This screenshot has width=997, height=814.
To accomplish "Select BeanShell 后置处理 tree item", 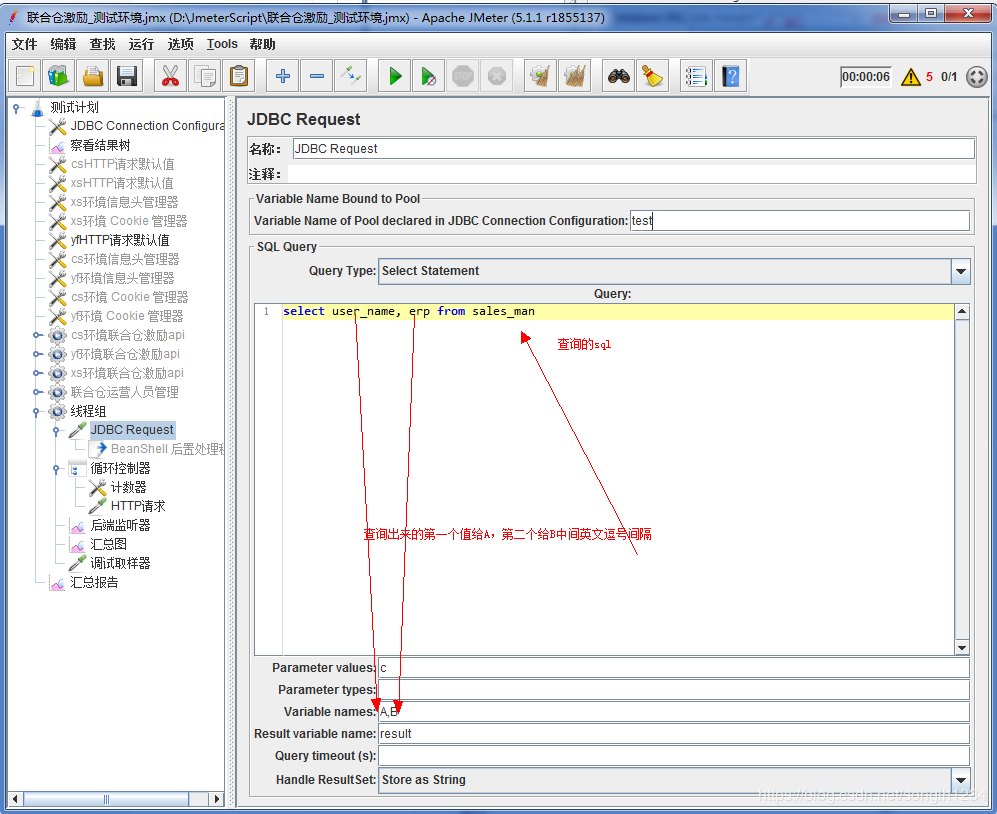I will pos(168,449).
